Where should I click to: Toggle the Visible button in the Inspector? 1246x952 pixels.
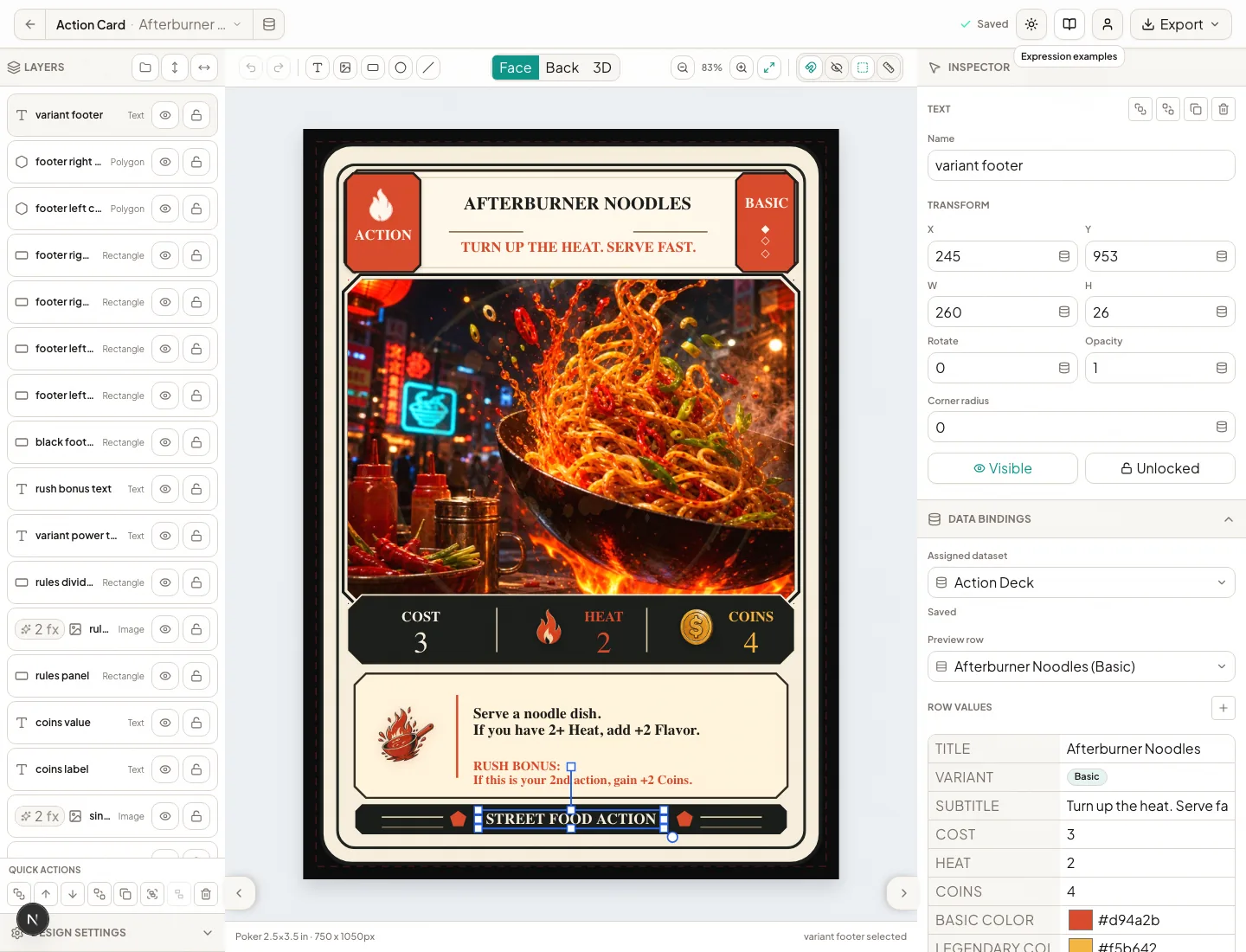(x=1003, y=468)
